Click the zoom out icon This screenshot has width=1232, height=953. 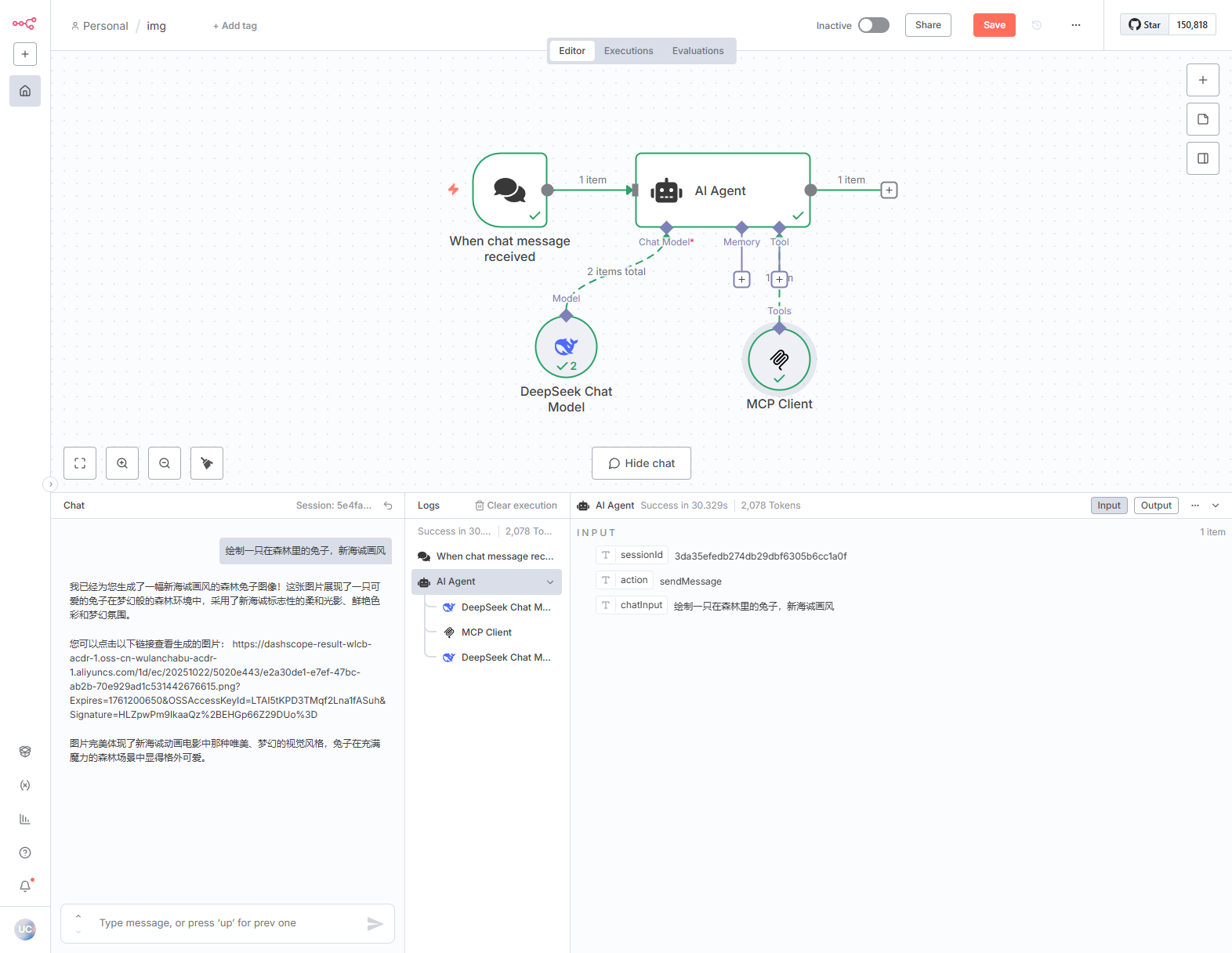[x=165, y=463]
